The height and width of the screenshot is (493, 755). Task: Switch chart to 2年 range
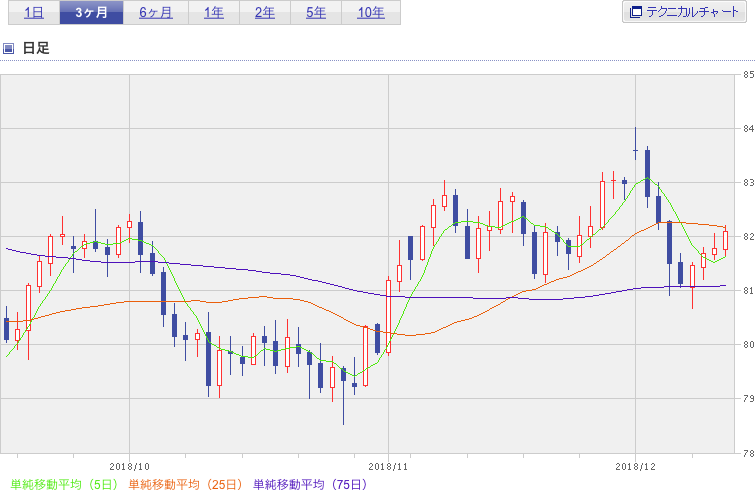[x=265, y=13]
